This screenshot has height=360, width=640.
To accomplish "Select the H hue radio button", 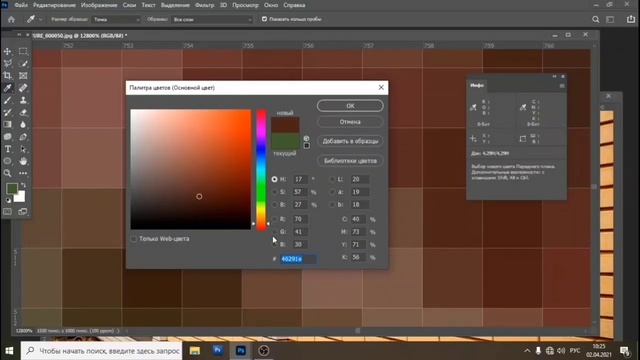I will [x=274, y=179].
